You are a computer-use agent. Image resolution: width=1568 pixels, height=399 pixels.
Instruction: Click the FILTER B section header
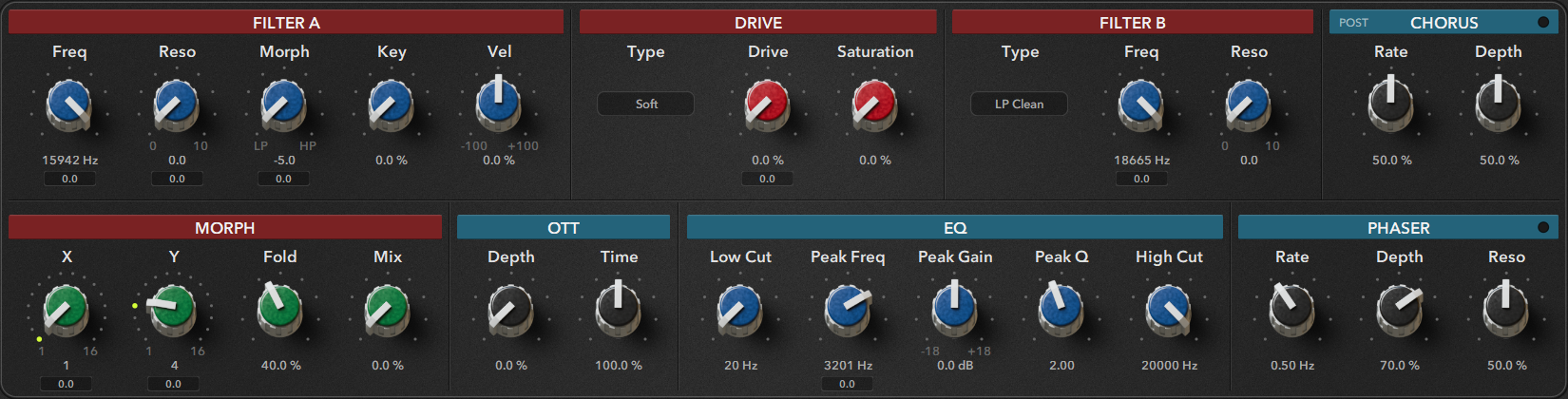click(1133, 22)
